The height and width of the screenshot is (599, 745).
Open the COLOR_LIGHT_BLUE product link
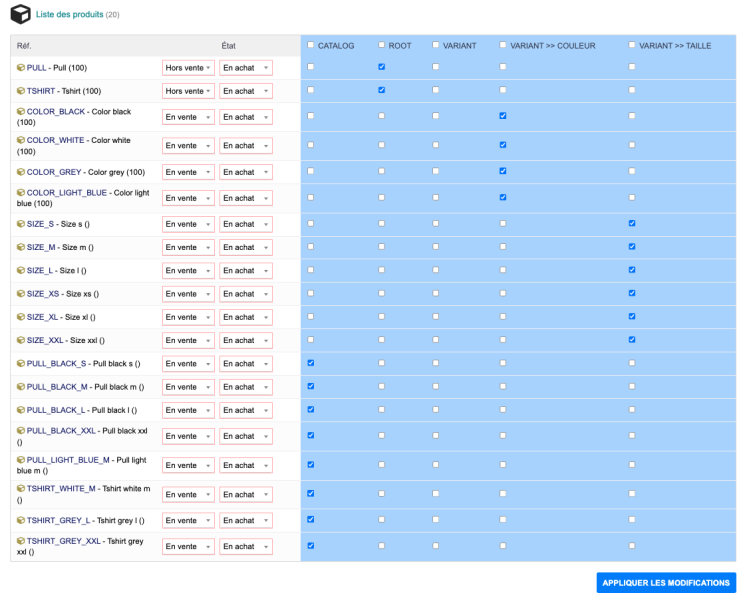click(67, 192)
